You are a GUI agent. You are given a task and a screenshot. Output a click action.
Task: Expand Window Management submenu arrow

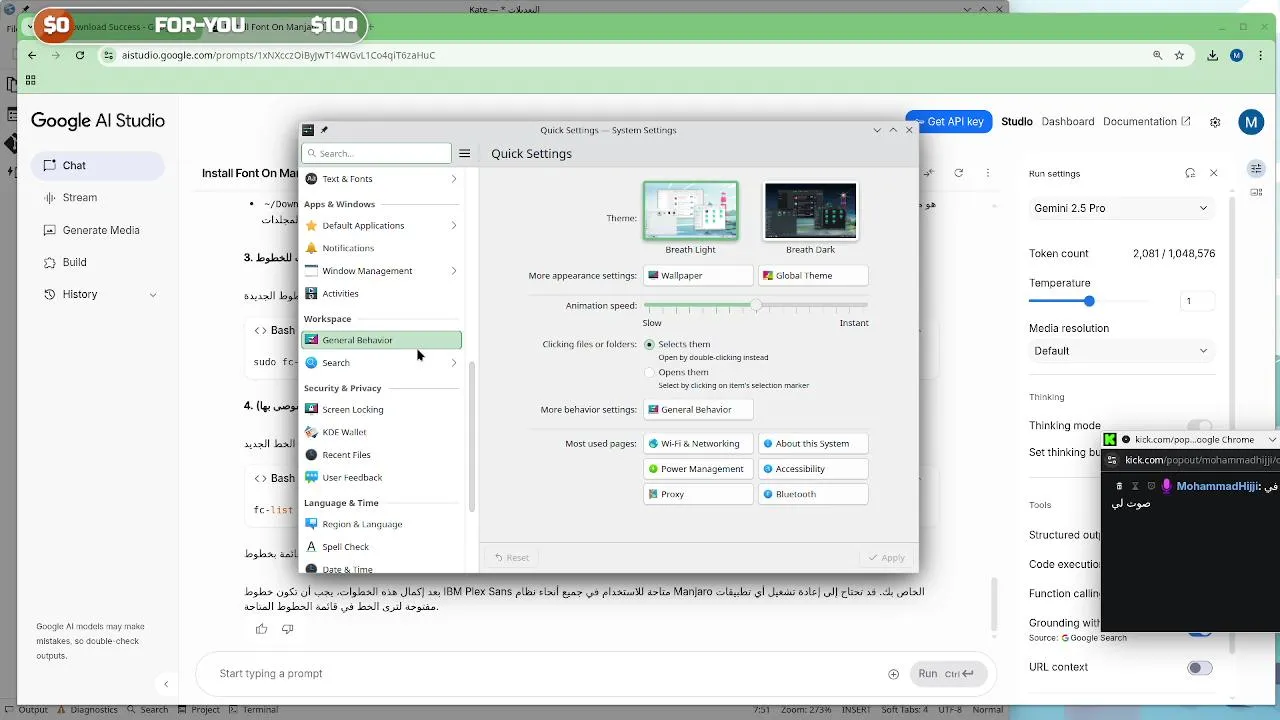click(453, 271)
